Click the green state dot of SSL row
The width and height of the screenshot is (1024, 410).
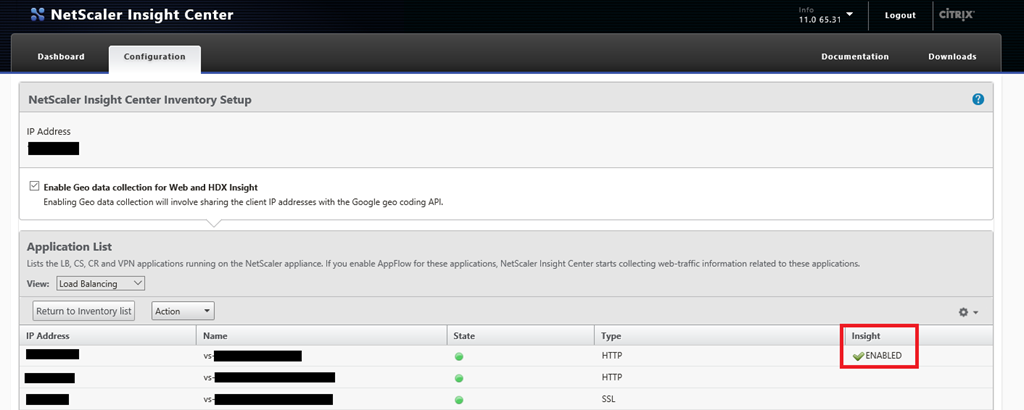point(459,400)
